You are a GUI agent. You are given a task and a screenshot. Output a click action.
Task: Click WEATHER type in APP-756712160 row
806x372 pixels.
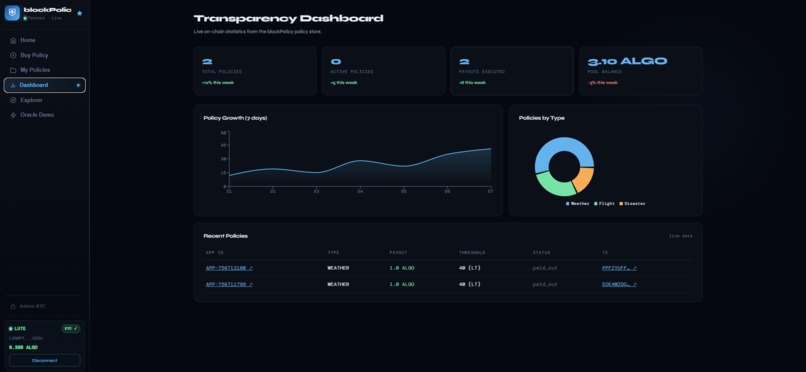(338, 268)
